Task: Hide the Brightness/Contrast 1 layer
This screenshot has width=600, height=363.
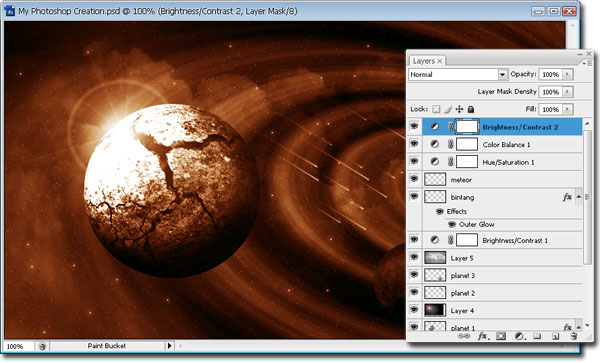Action: 414,239
